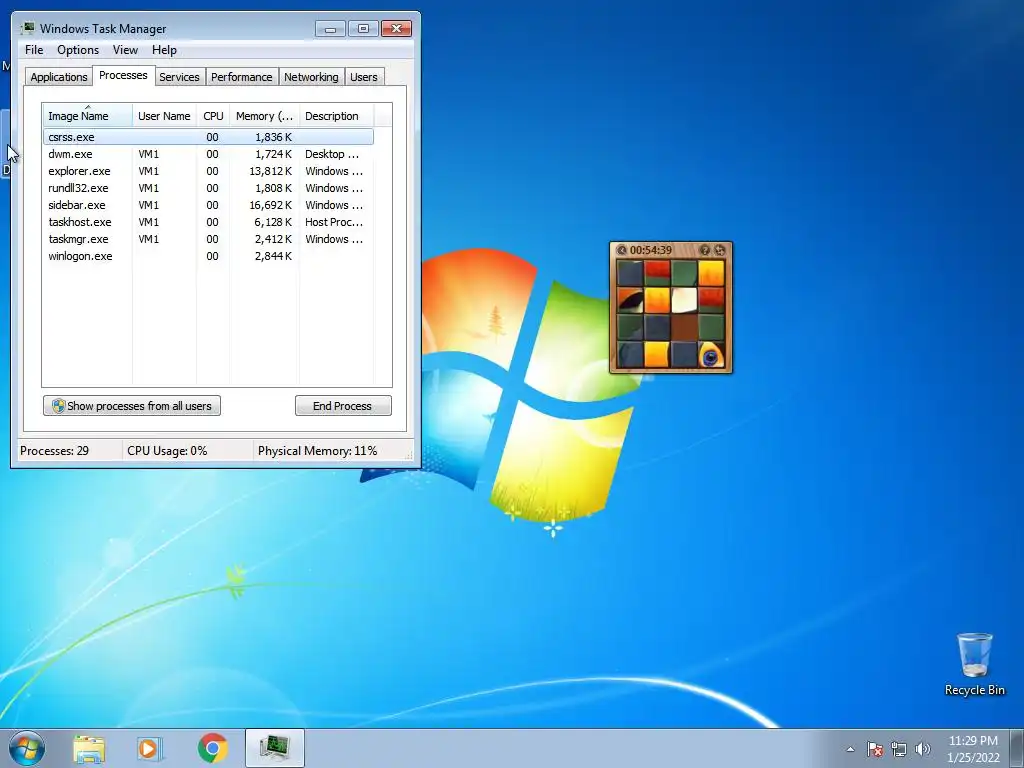
Task: Open Windows Explorer from the taskbar
Action: click(x=89, y=749)
